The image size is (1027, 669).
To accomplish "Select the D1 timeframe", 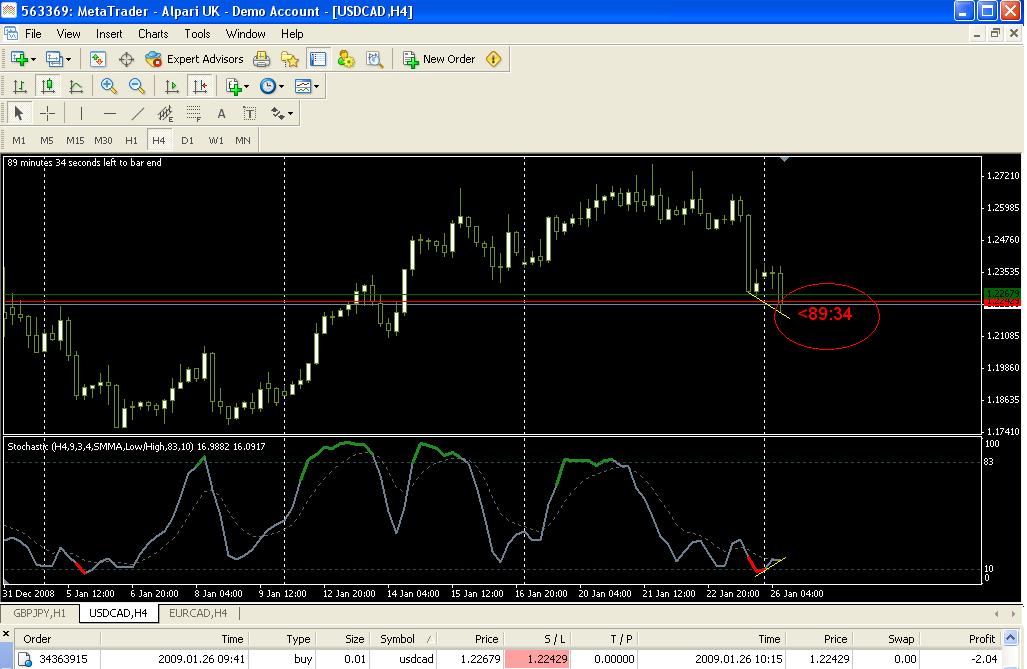I will point(187,140).
